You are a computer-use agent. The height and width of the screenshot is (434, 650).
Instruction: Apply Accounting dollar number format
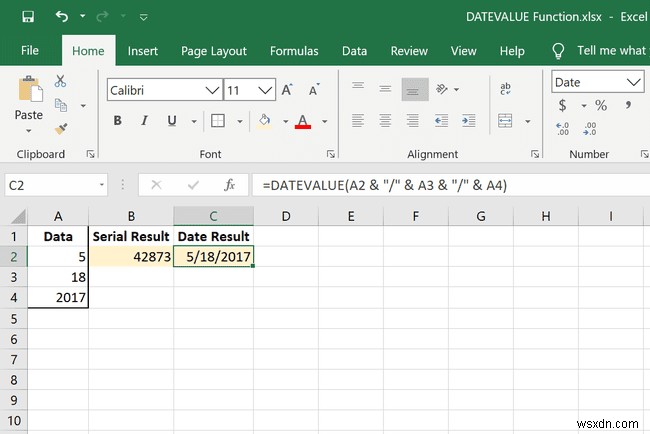point(563,105)
